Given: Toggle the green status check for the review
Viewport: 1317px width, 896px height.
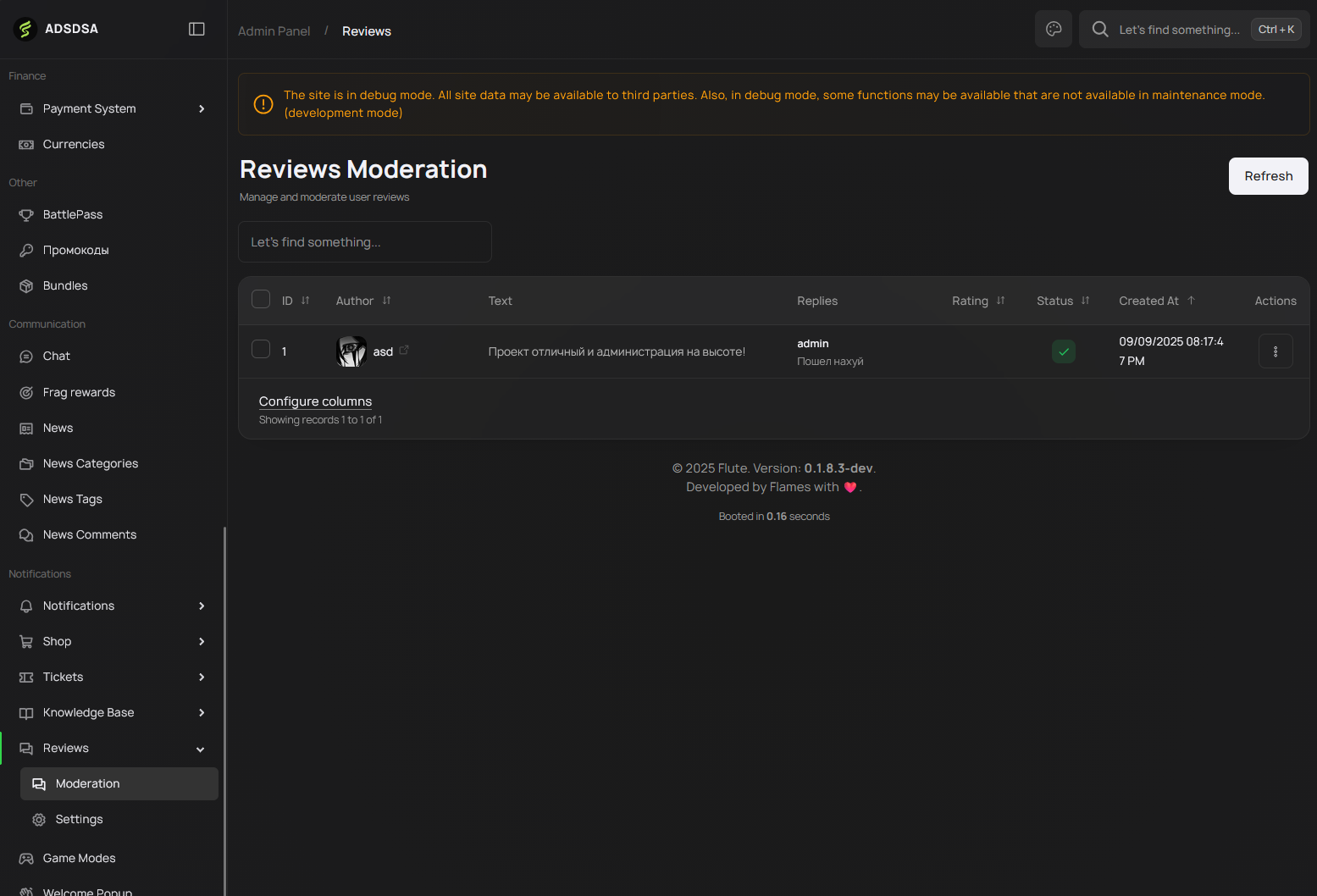Looking at the screenshot, I should coord(1064,351).
